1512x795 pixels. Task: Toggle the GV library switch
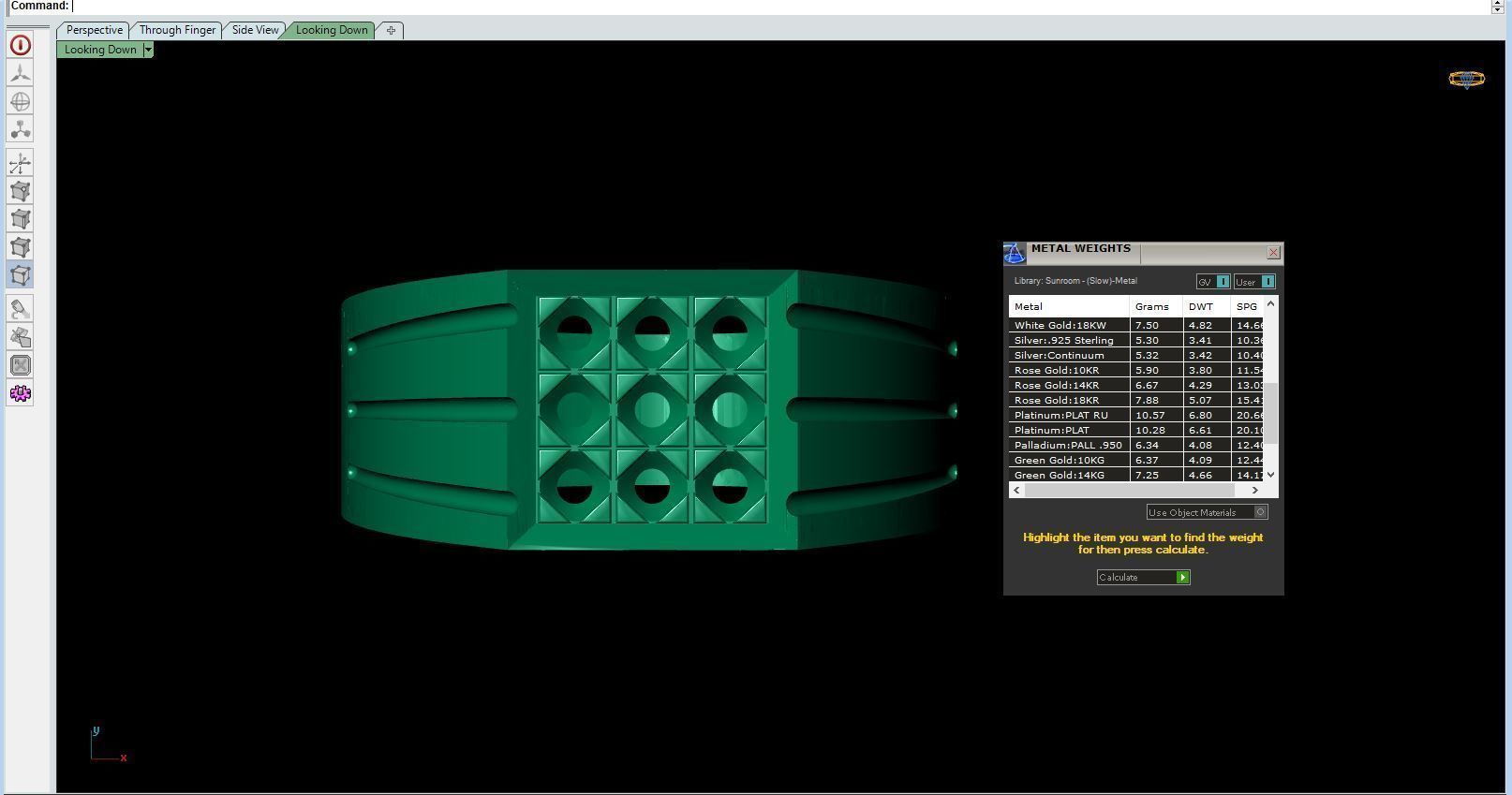(1213, 282)
